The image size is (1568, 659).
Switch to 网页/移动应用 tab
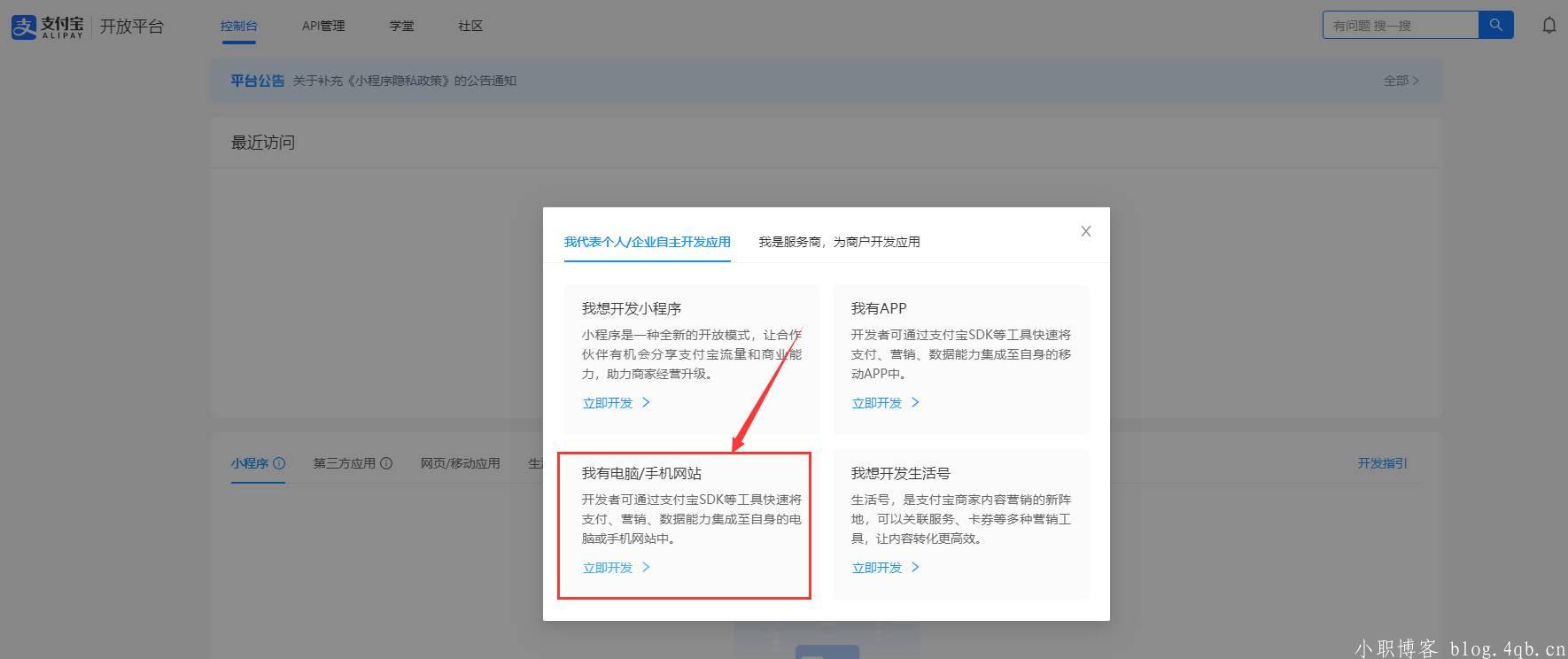point(460,463)
